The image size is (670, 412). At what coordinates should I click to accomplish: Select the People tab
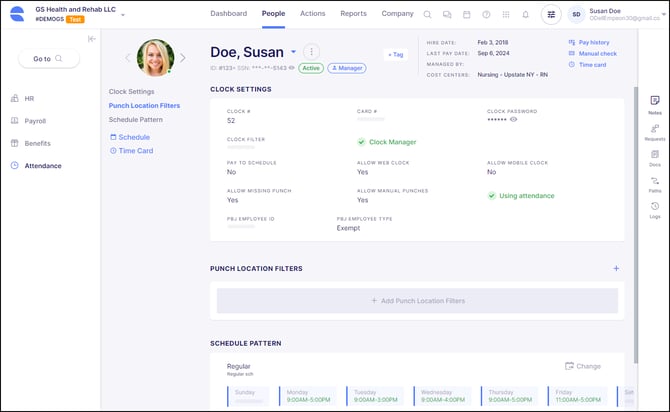273,14
